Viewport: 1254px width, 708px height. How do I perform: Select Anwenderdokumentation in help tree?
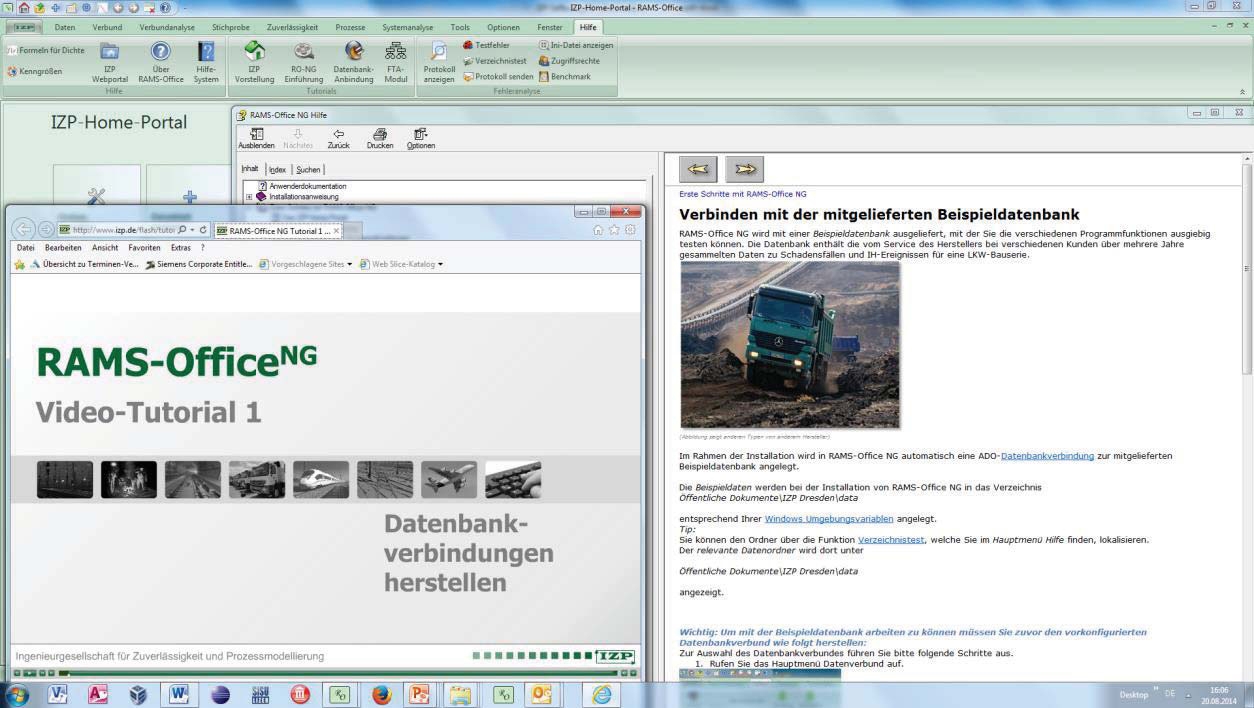pyautogui.click(x=307, y=186)
